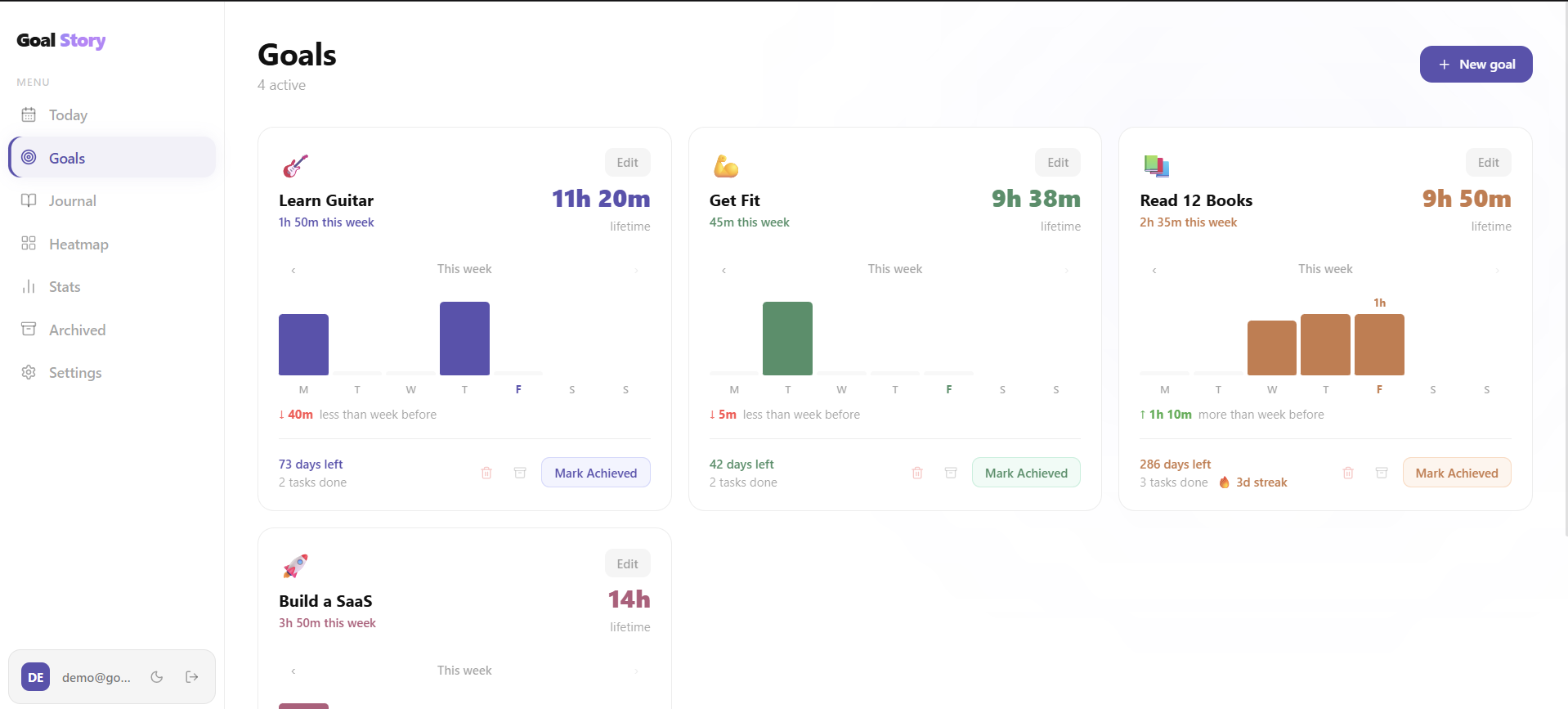Go to previous week on Build a SaaS
The image size is (1568, 709).
click(x=293, y=671)
